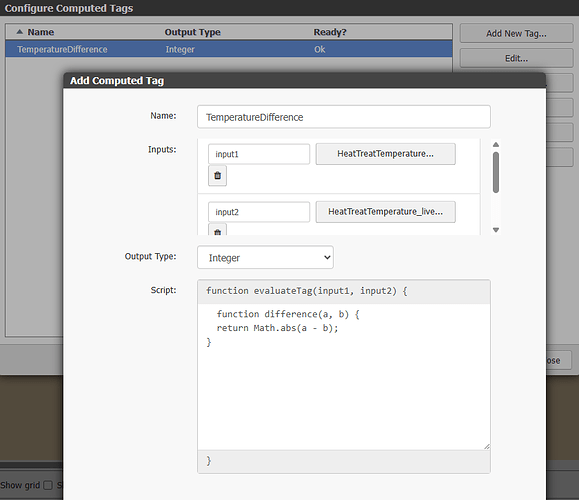Image resolution: width=579 pixels, height=500 pixels.
Task: Click the trash icon under input2
Action: coord(217,230)
